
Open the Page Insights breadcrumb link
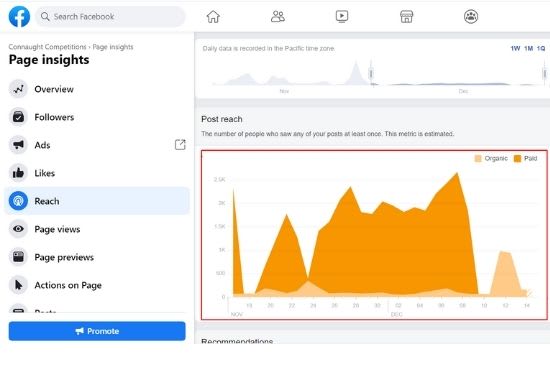113,47
